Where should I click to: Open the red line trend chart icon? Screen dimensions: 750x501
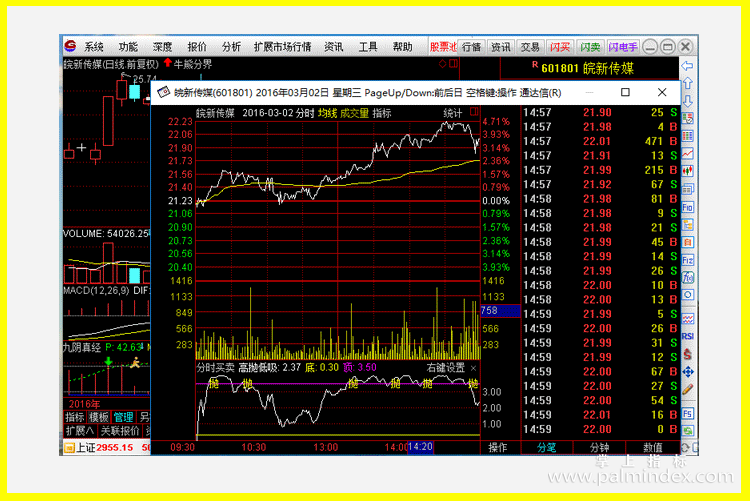[687, 154]
